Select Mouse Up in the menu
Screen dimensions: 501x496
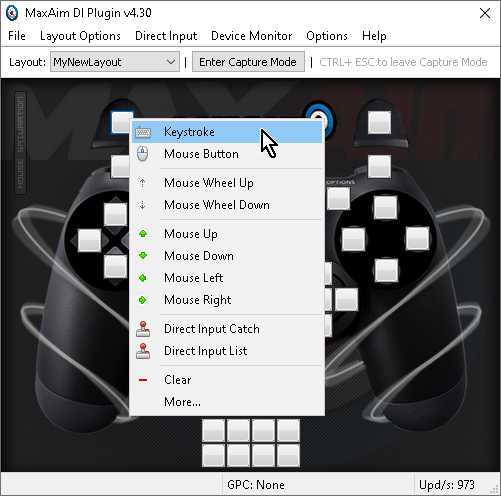tap(227, 234)
